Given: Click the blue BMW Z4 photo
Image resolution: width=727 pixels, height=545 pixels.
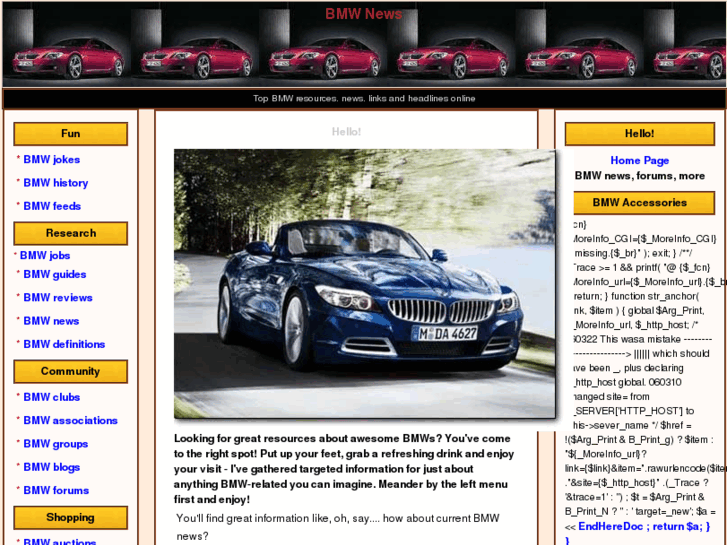Looking at the screenshot, I should point(364,283).
